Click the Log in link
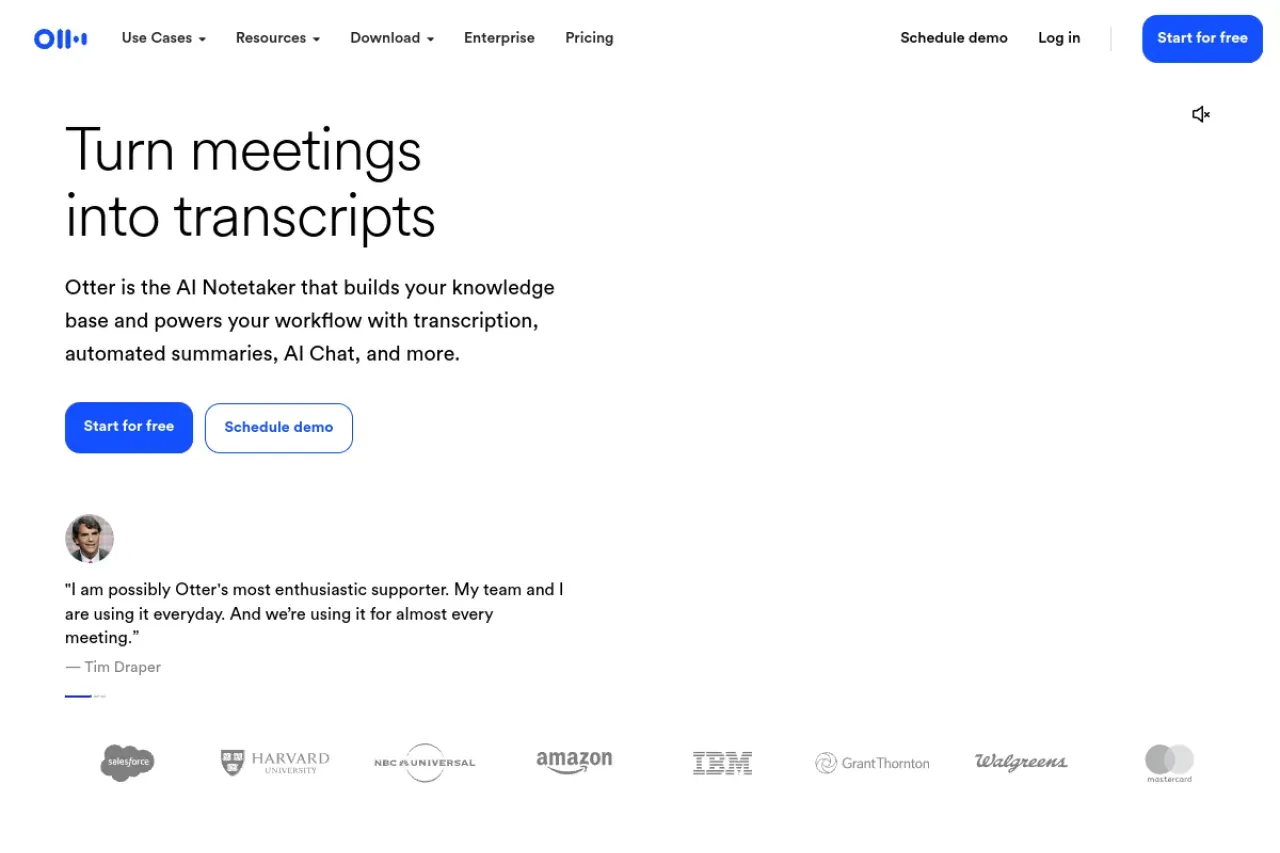 [x=1059, y=38]
